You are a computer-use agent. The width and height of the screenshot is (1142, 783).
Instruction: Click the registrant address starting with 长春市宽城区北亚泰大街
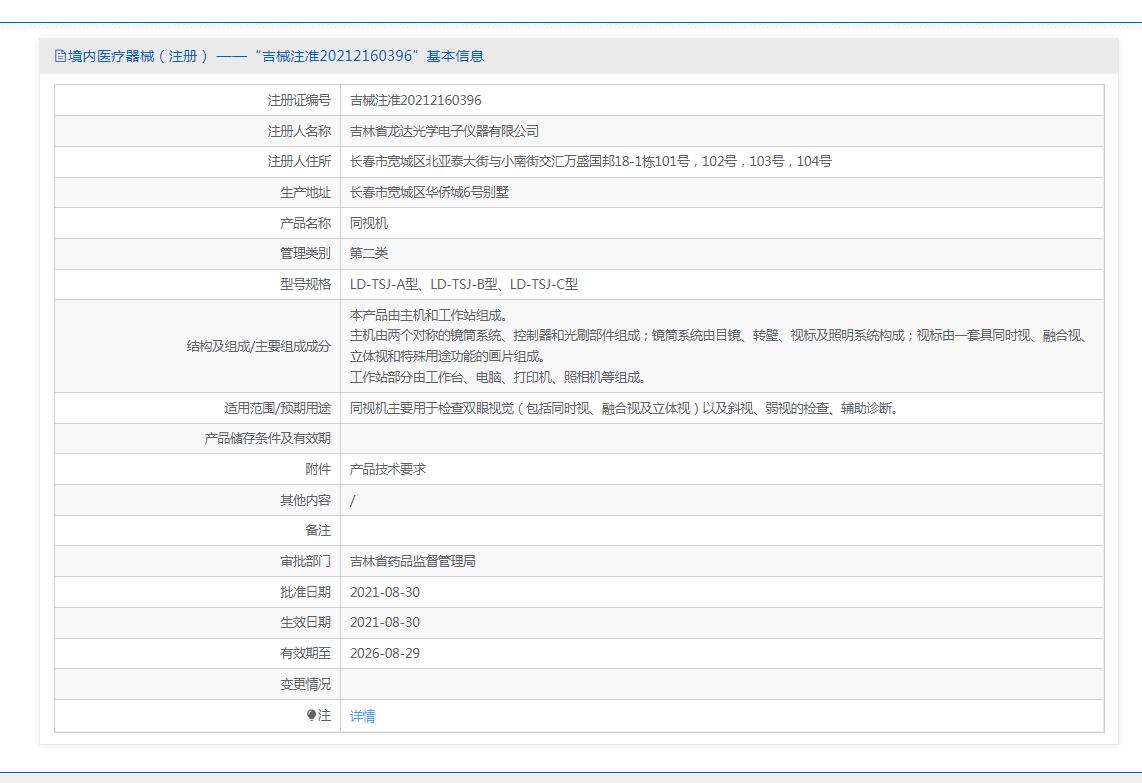click(x=591, y=162)
